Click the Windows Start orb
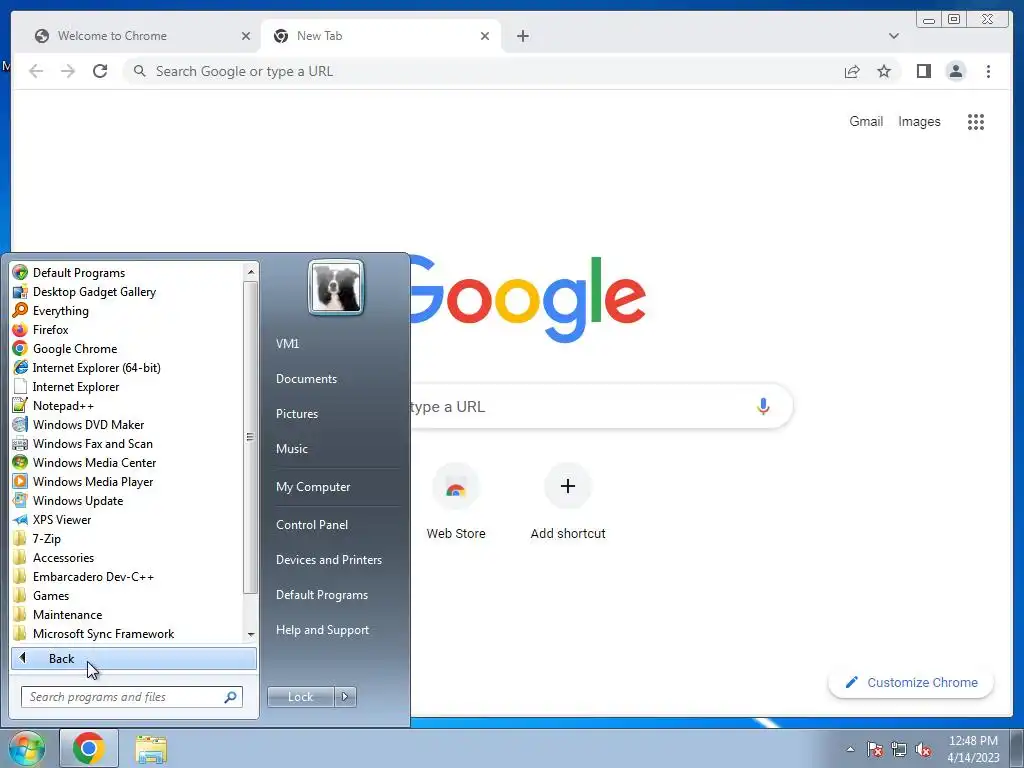1024x768 pixels. 27,748
